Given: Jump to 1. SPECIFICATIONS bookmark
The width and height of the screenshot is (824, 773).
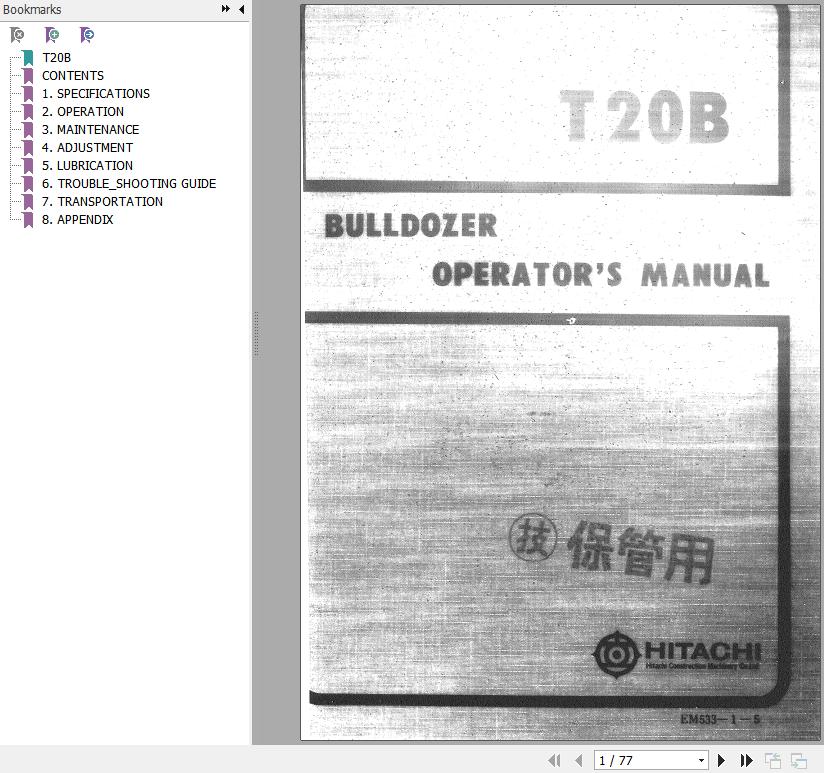Looking at the screenshot, I should click(96, 94).
